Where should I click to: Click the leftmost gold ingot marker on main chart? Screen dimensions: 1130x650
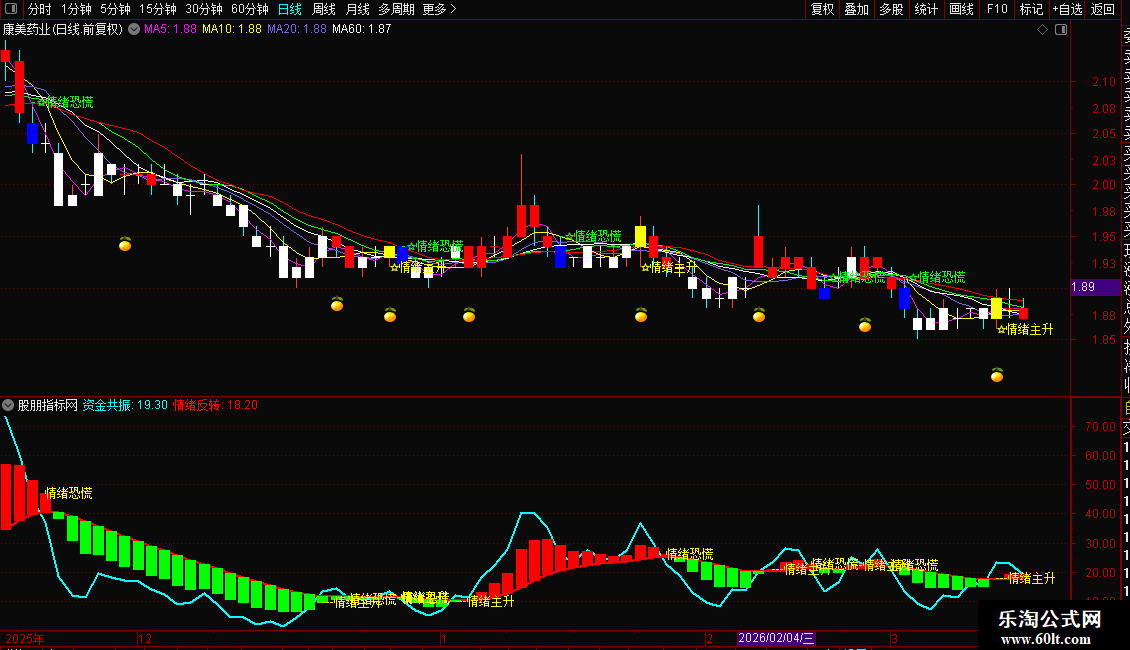[x=125, y=244]
